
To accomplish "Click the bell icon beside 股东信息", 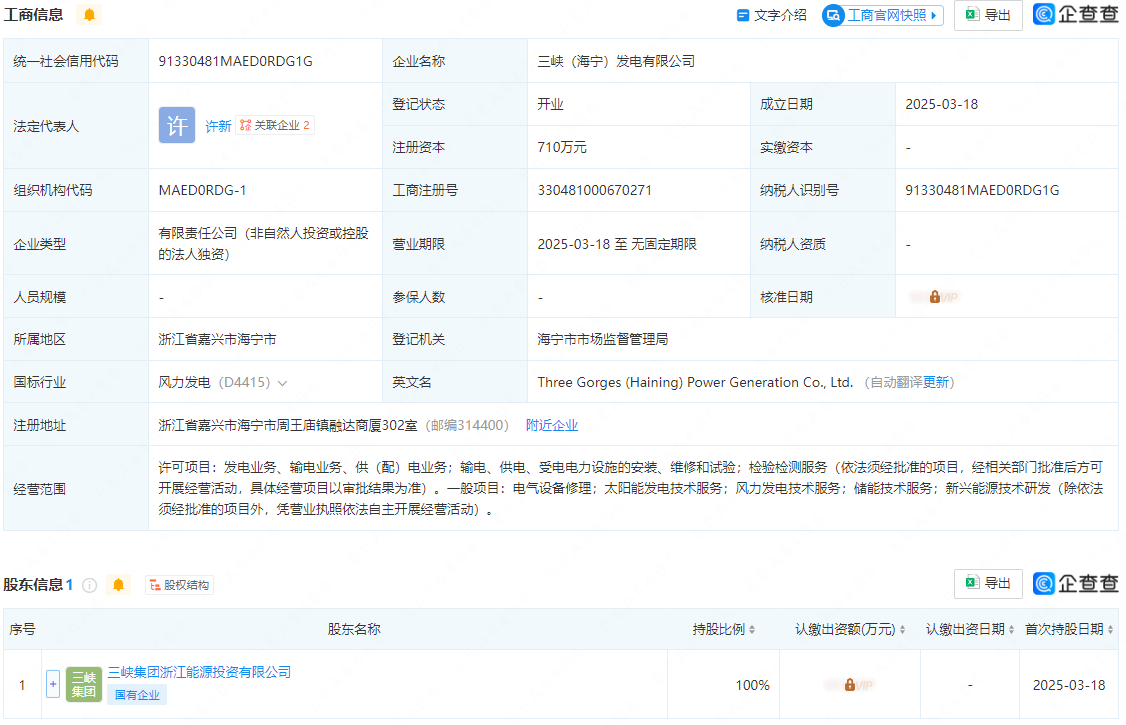I will pyautogui.click(x=118, y=585).
